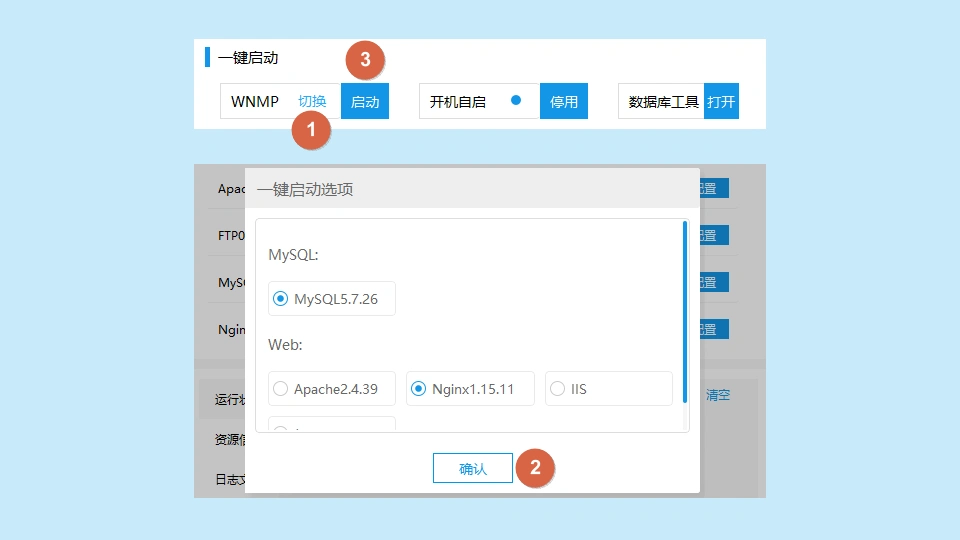
Task: Click the 切换 link beside WNMP
Action: (x=312, y=101)
